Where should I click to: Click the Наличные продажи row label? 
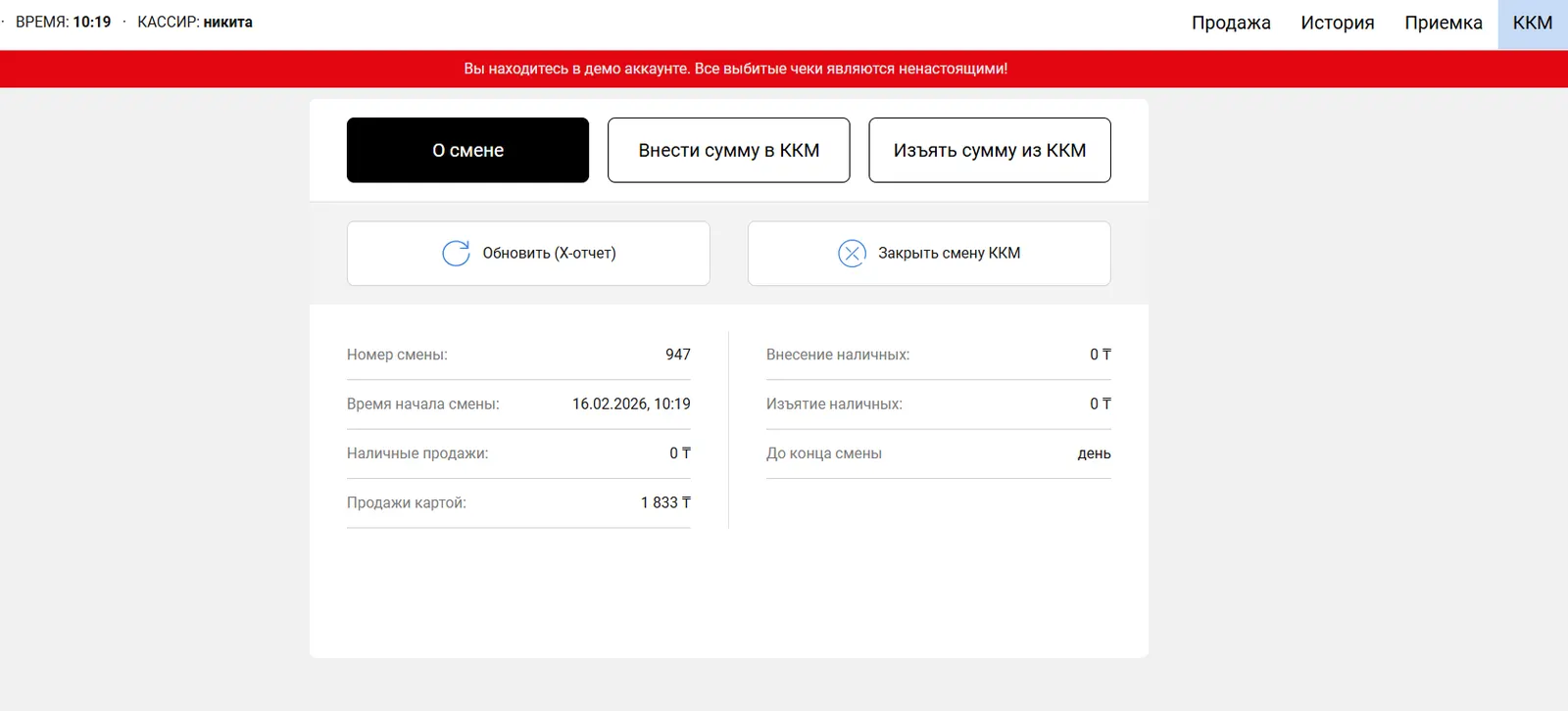[x=417, y=453]
